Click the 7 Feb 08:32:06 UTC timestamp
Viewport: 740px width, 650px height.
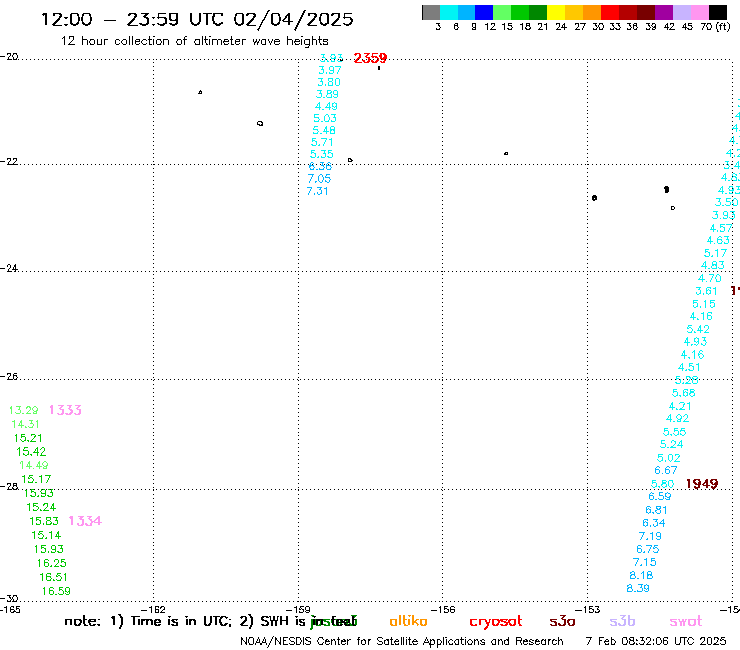656,641
